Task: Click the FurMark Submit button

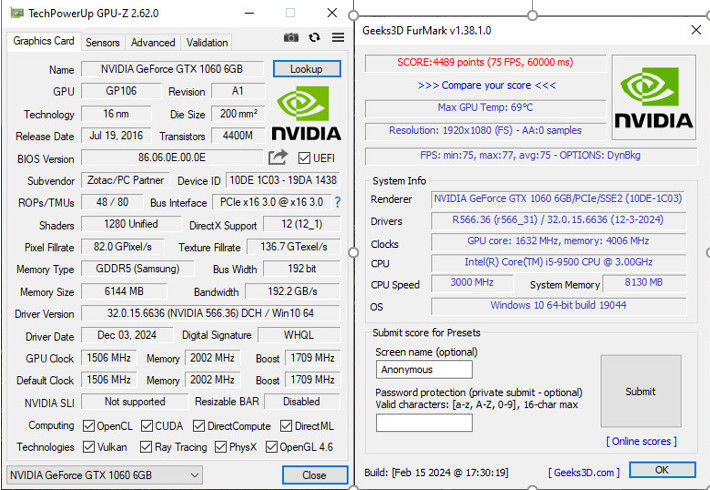Action: coord(641,391)
